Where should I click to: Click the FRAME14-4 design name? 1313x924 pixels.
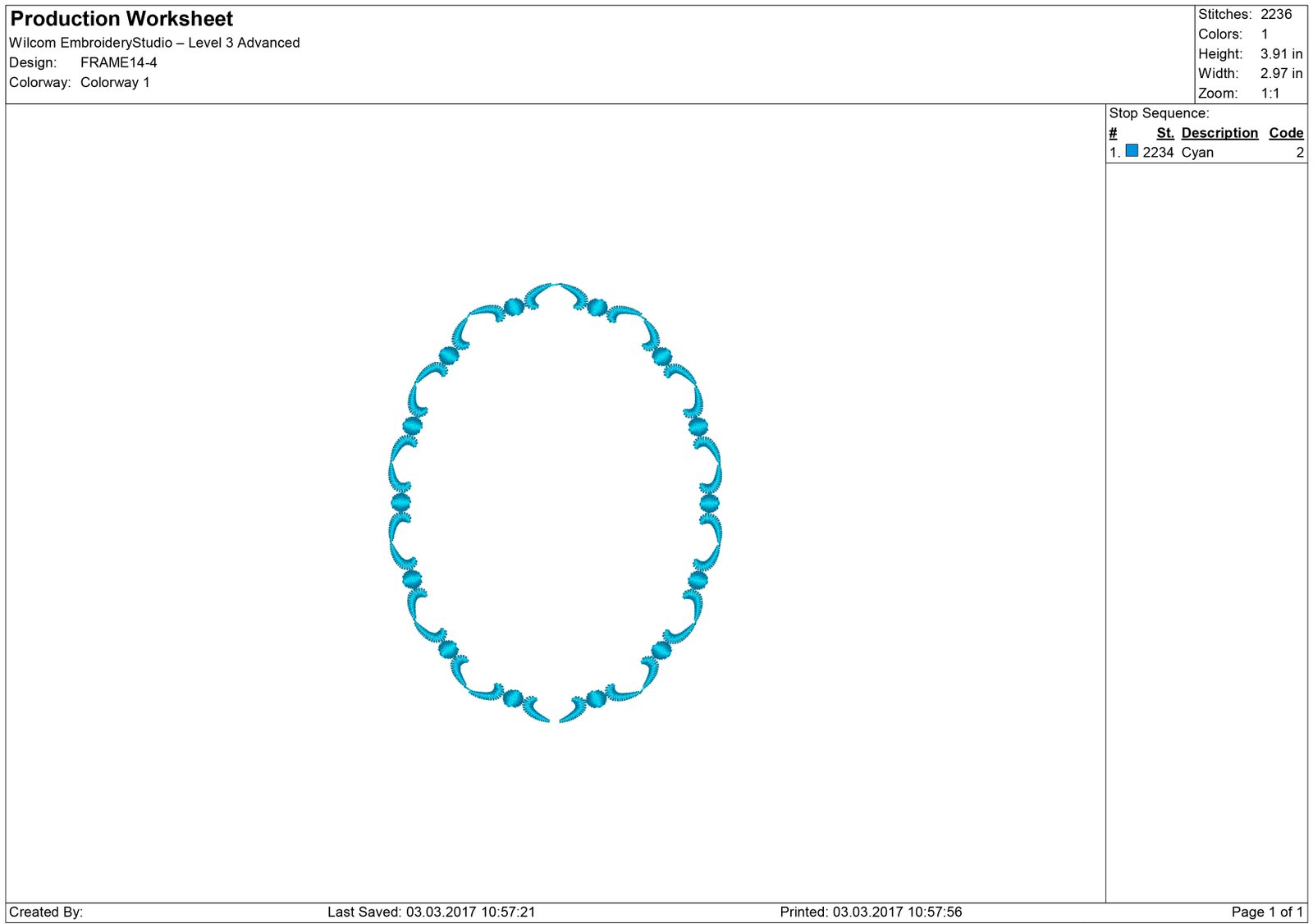click(x=118, y=62)
